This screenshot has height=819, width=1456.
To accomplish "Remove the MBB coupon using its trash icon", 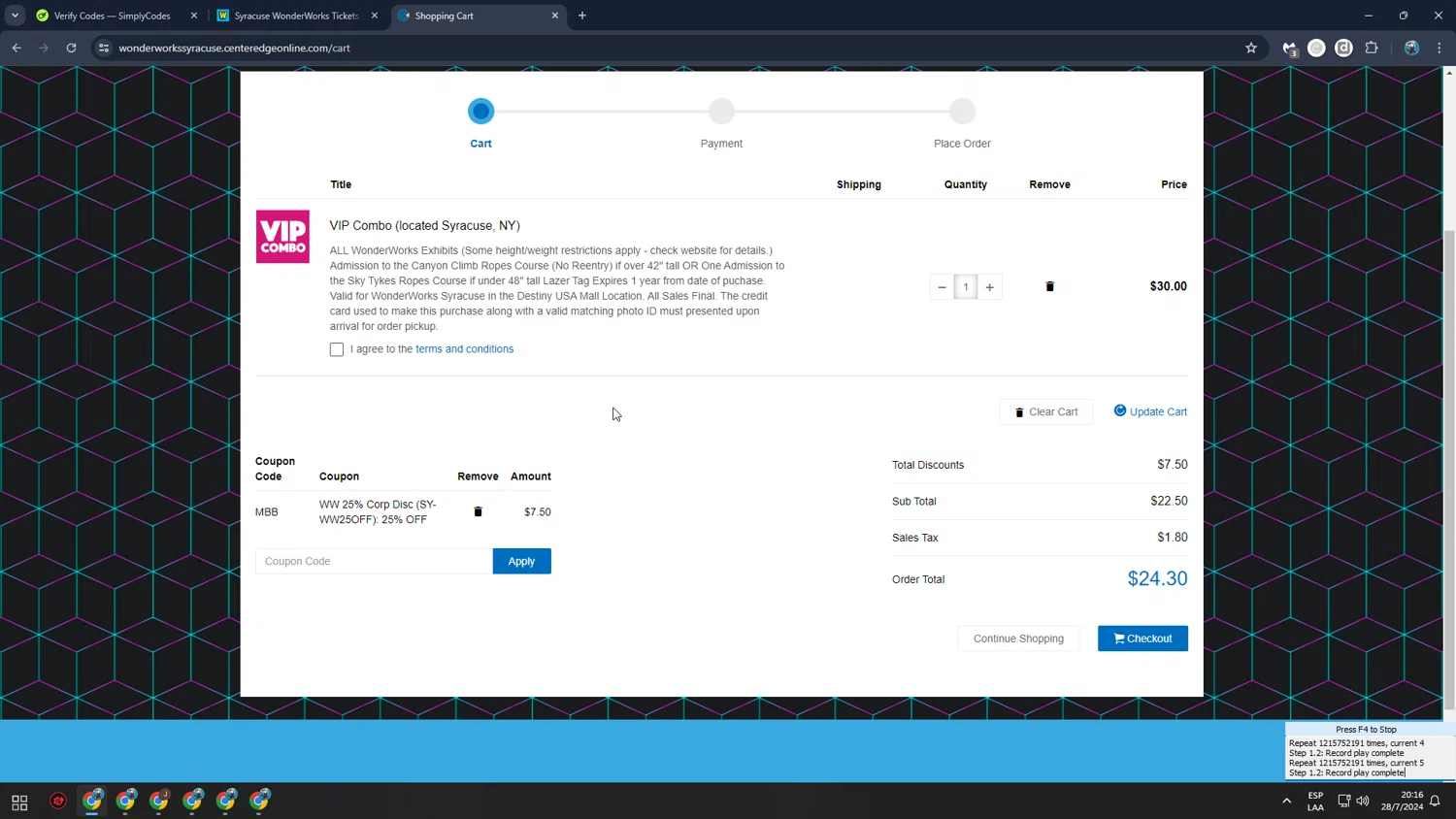I will tap(478, 511).
